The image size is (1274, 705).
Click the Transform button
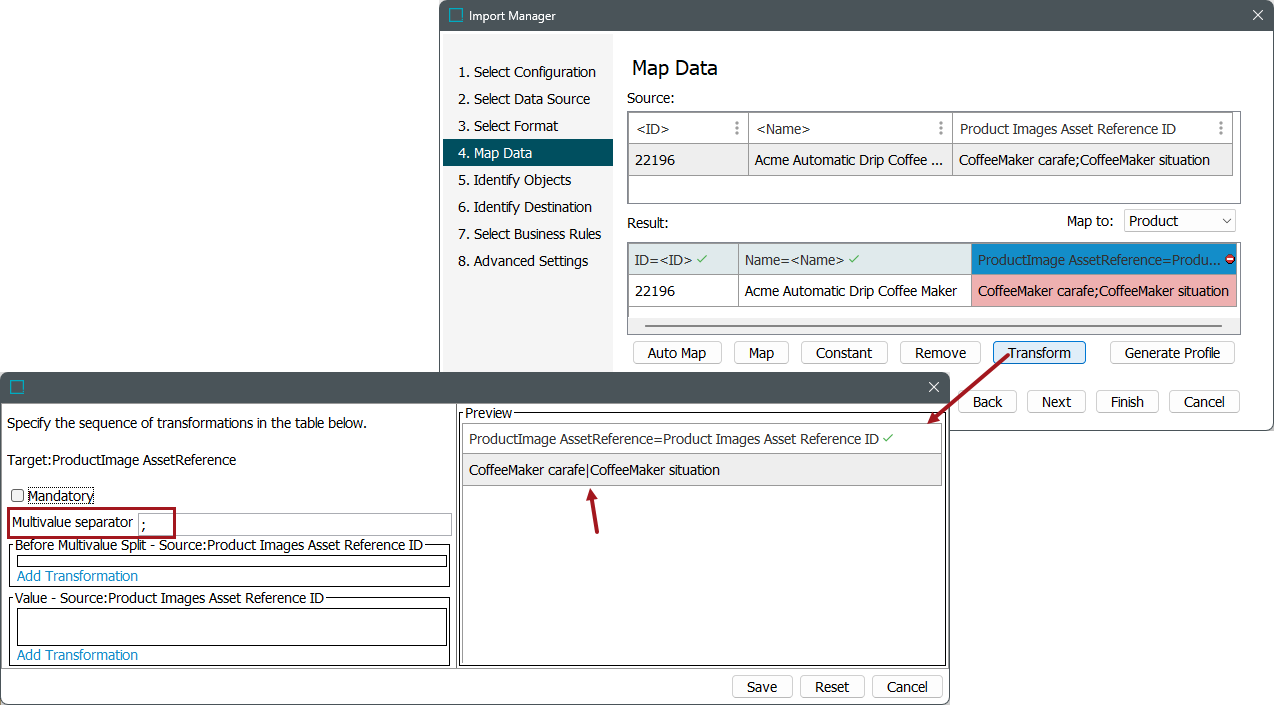tap(1039, 353)
